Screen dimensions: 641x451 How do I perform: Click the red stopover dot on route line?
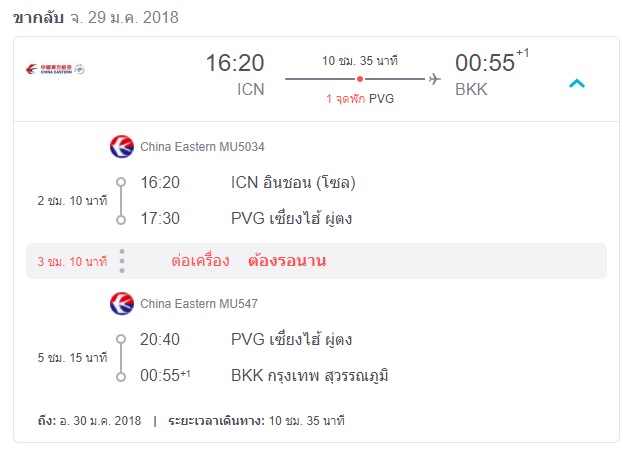coord(360,79)
